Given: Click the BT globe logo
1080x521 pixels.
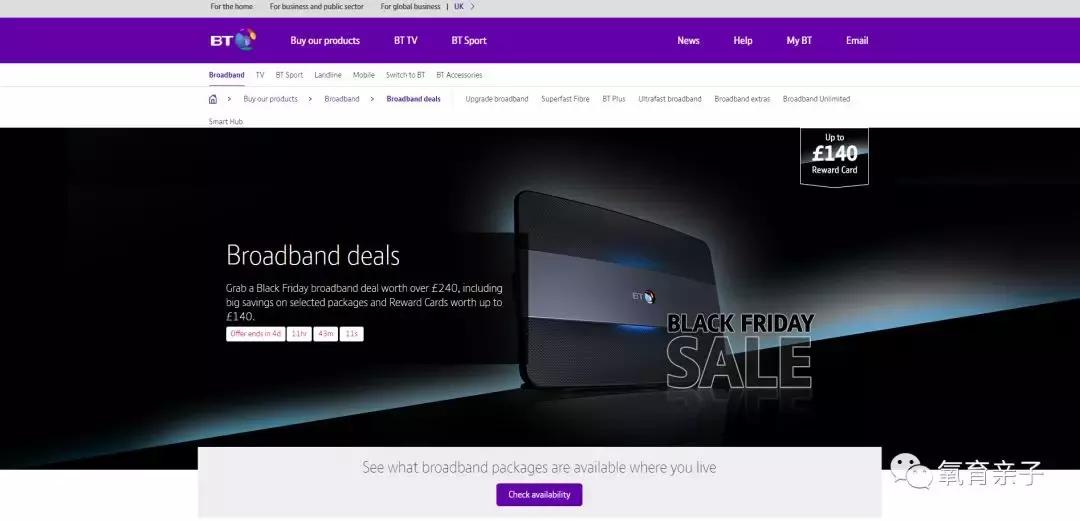Looking at the screenshot, I should (233, 40).
